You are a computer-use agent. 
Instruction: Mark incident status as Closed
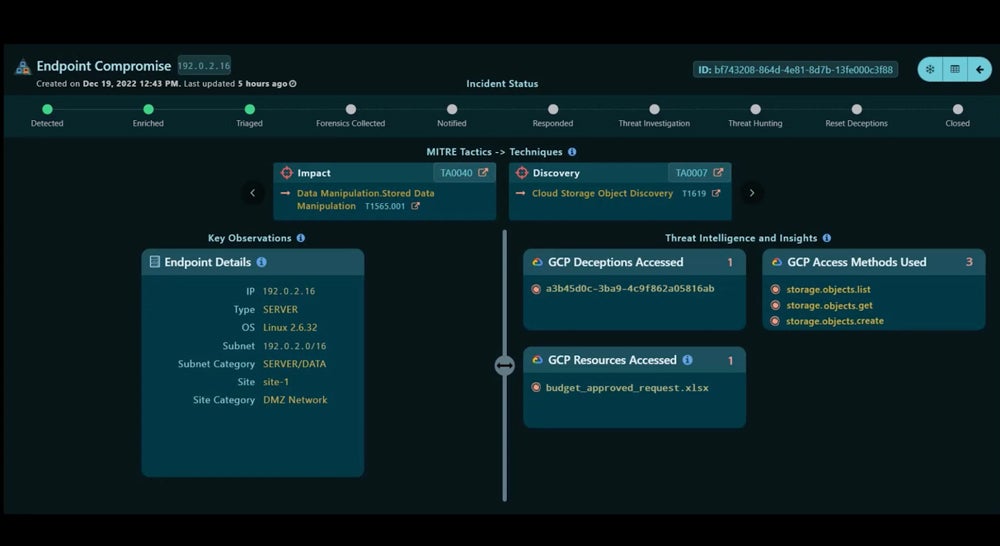[957, 110]
